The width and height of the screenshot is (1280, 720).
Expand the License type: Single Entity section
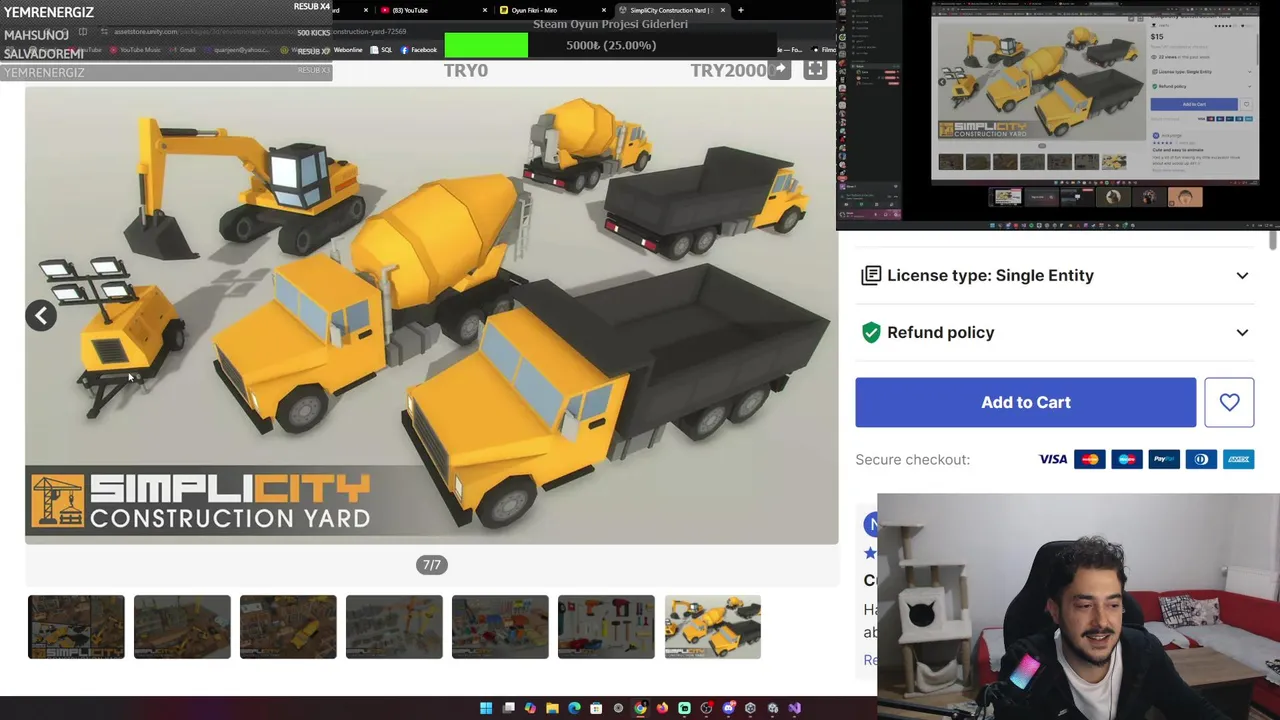1056,275
